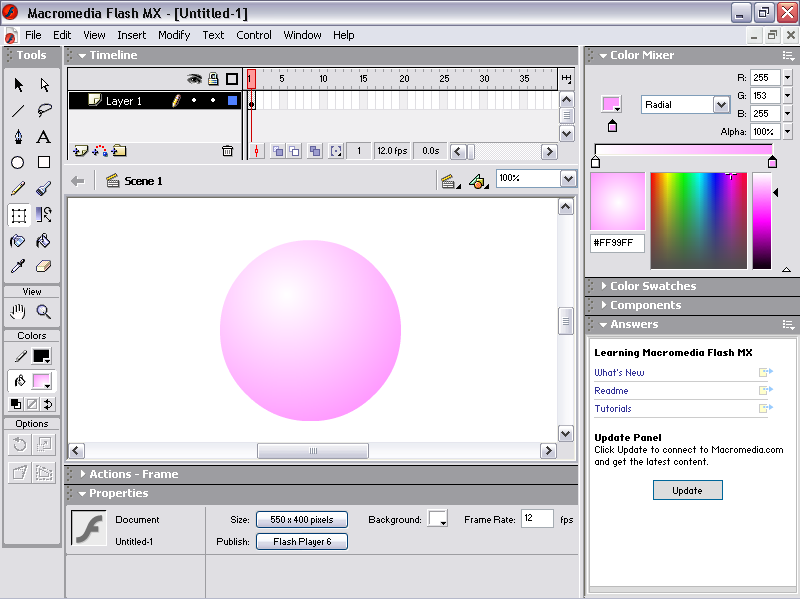Select the Pen tool

(x=18, y=137)
